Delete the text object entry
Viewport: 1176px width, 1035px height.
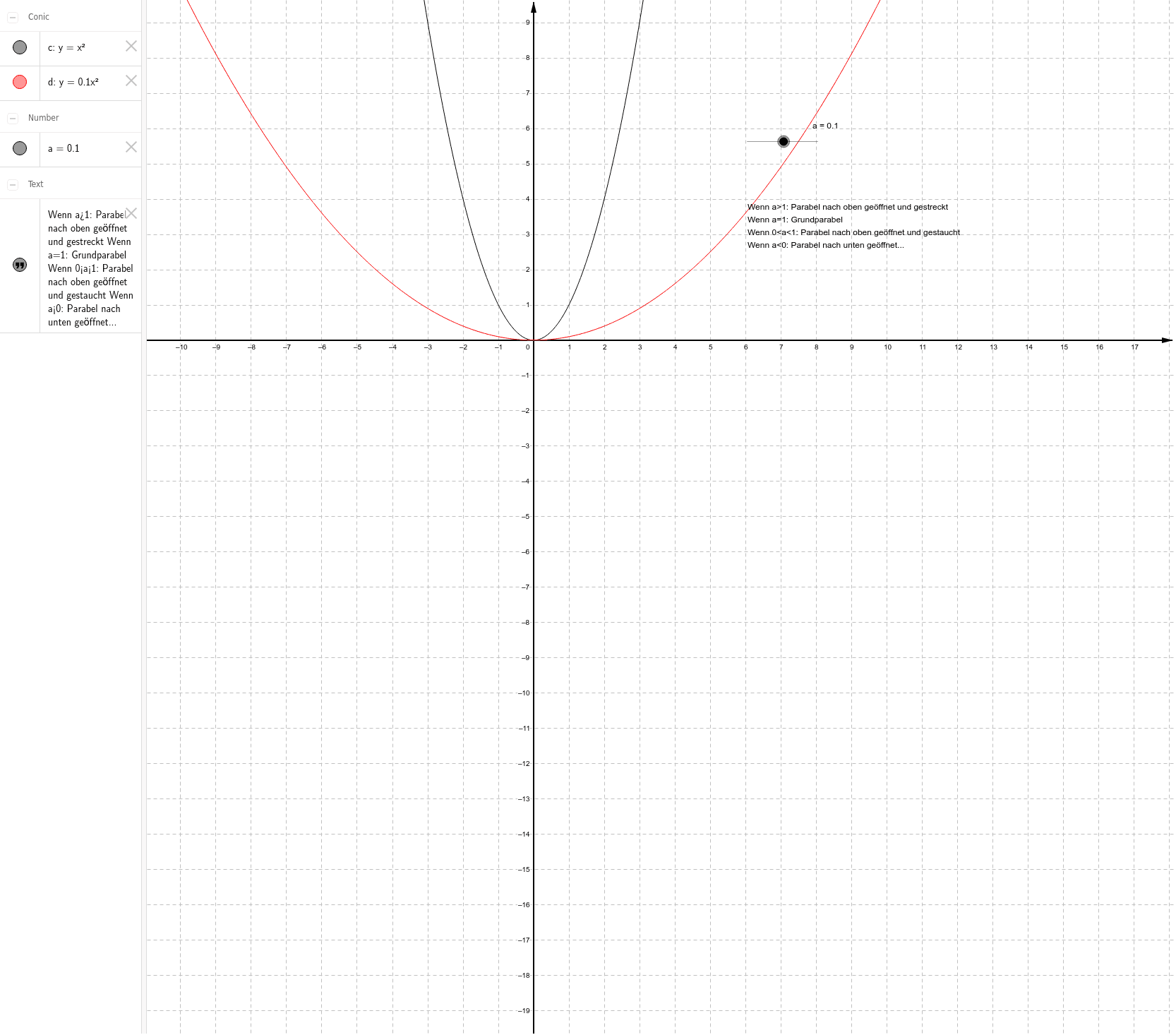[131, 213]
